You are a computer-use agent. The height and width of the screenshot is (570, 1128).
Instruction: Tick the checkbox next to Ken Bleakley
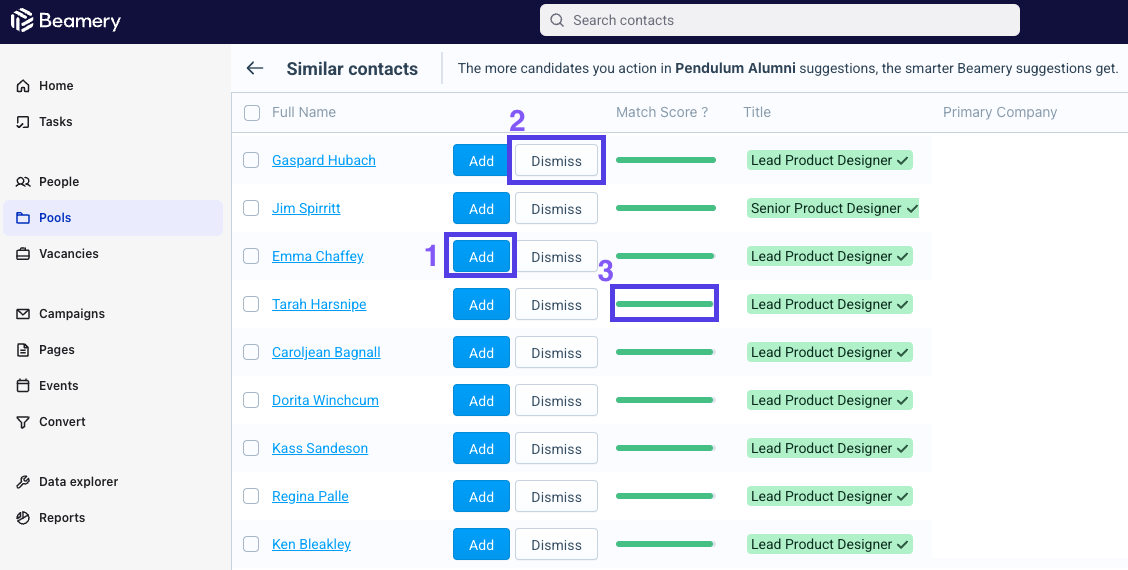coord(251,544)
